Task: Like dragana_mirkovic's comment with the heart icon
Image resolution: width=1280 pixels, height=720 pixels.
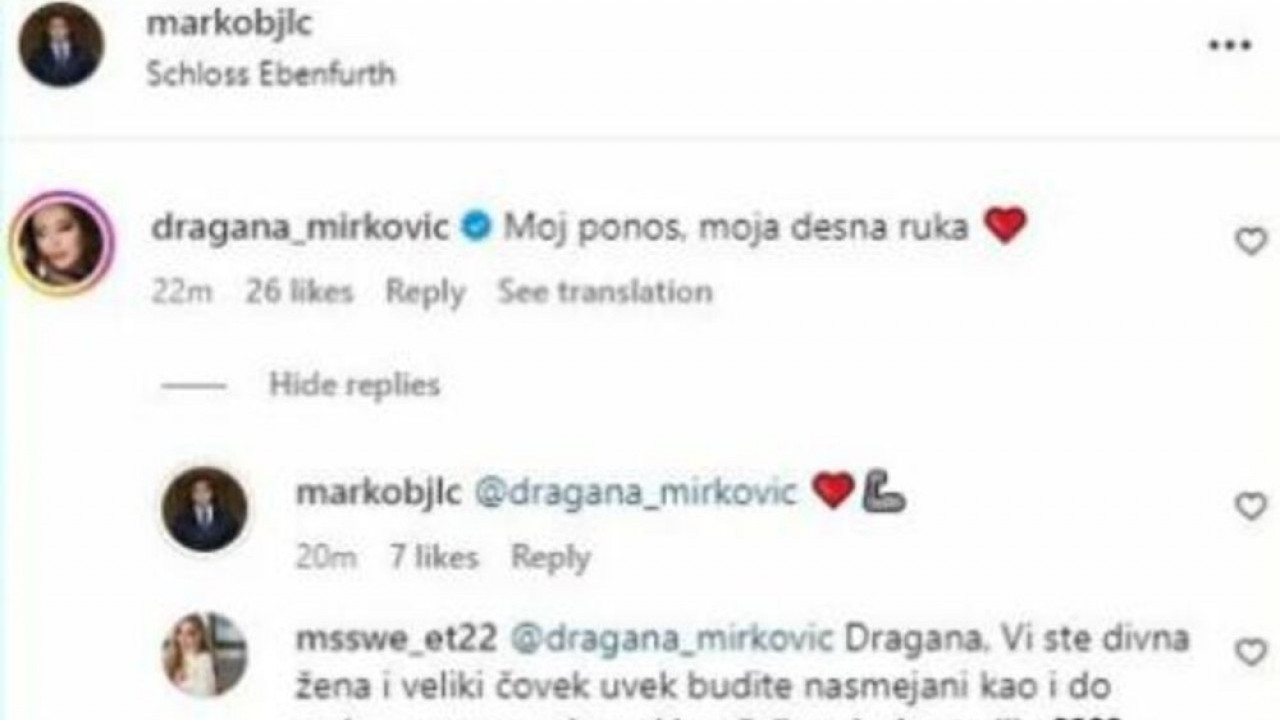Action: [1251, 241]
